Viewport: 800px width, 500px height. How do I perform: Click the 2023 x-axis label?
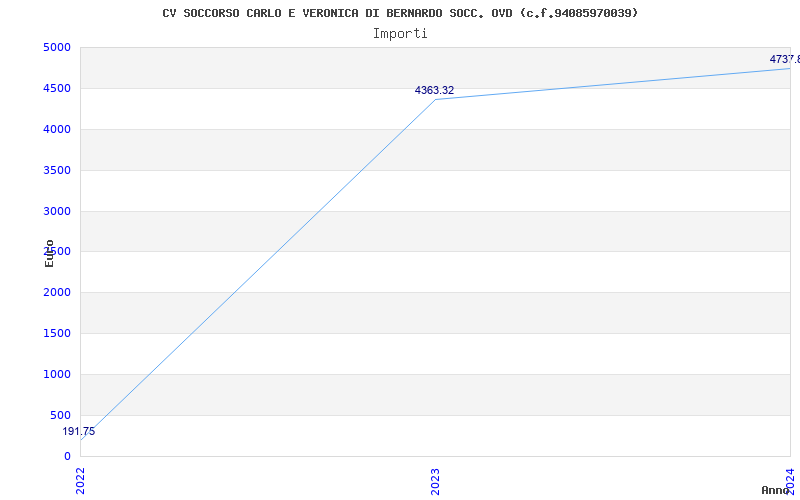(435, 481)
